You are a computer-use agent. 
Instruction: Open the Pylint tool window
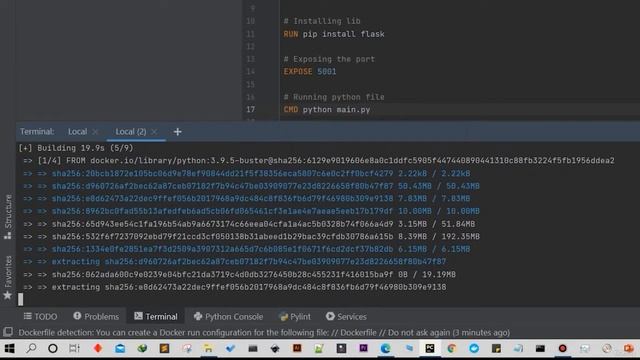point(294,316)
